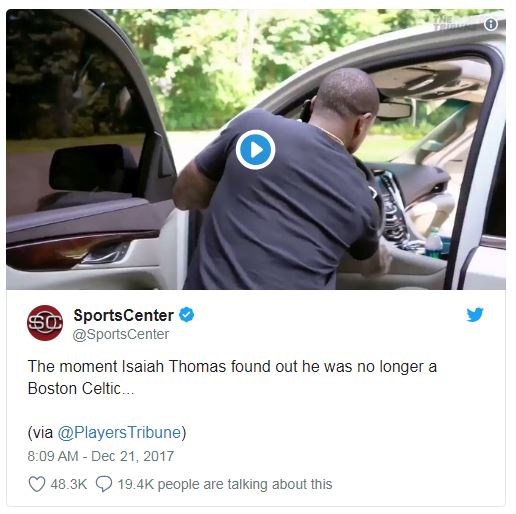516x514 pixels.
Task: Open the SportsCenter display name
Action: (123, 315)
